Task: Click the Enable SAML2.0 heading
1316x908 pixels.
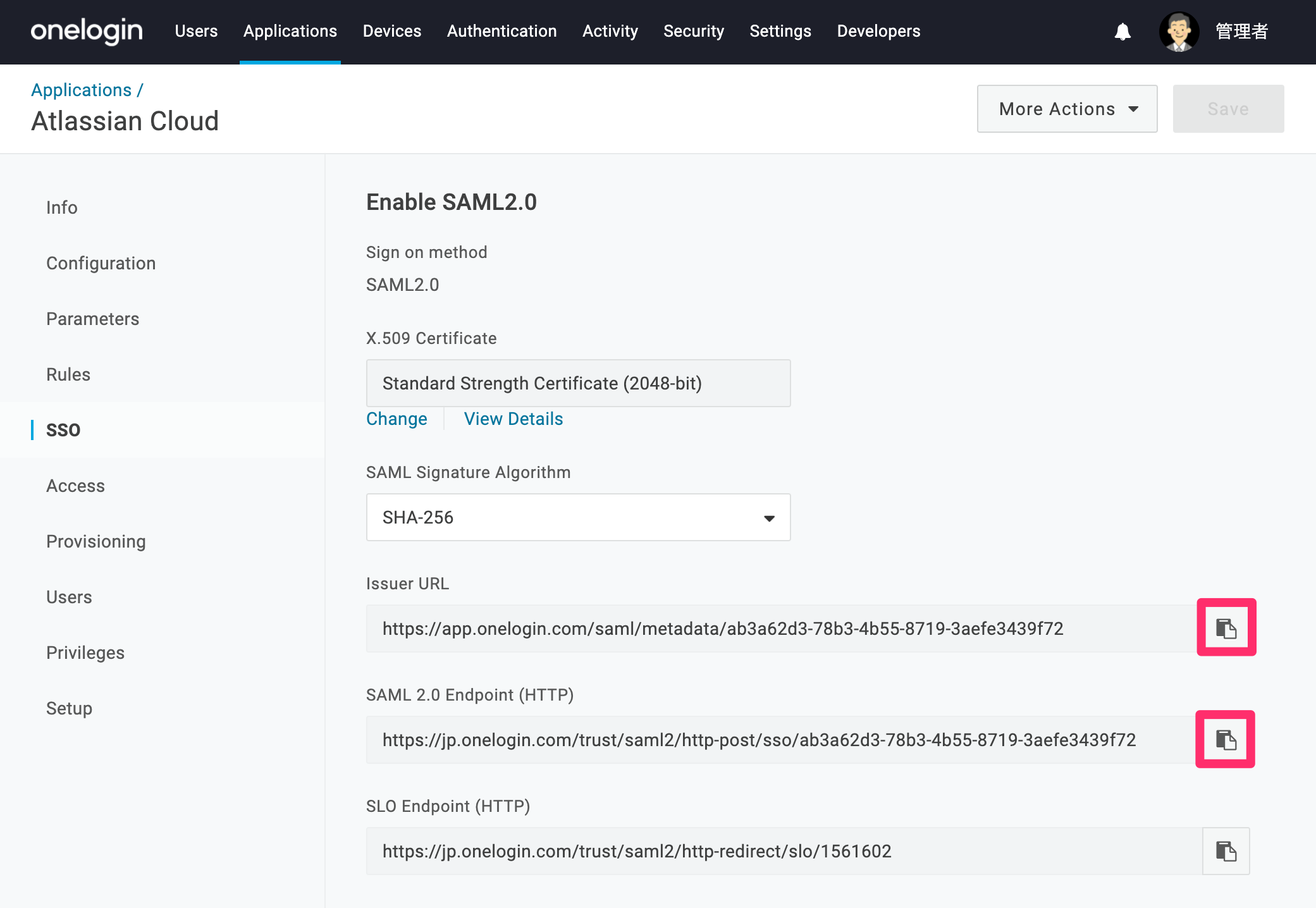Action: pos(452,202)
